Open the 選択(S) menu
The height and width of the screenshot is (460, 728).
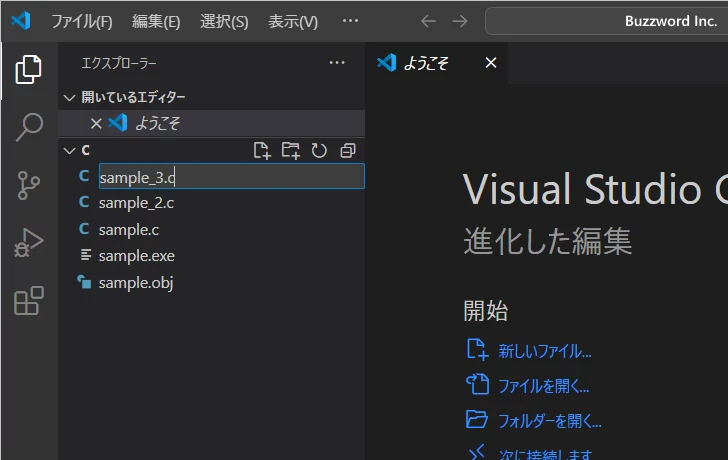tap(224, 21)
